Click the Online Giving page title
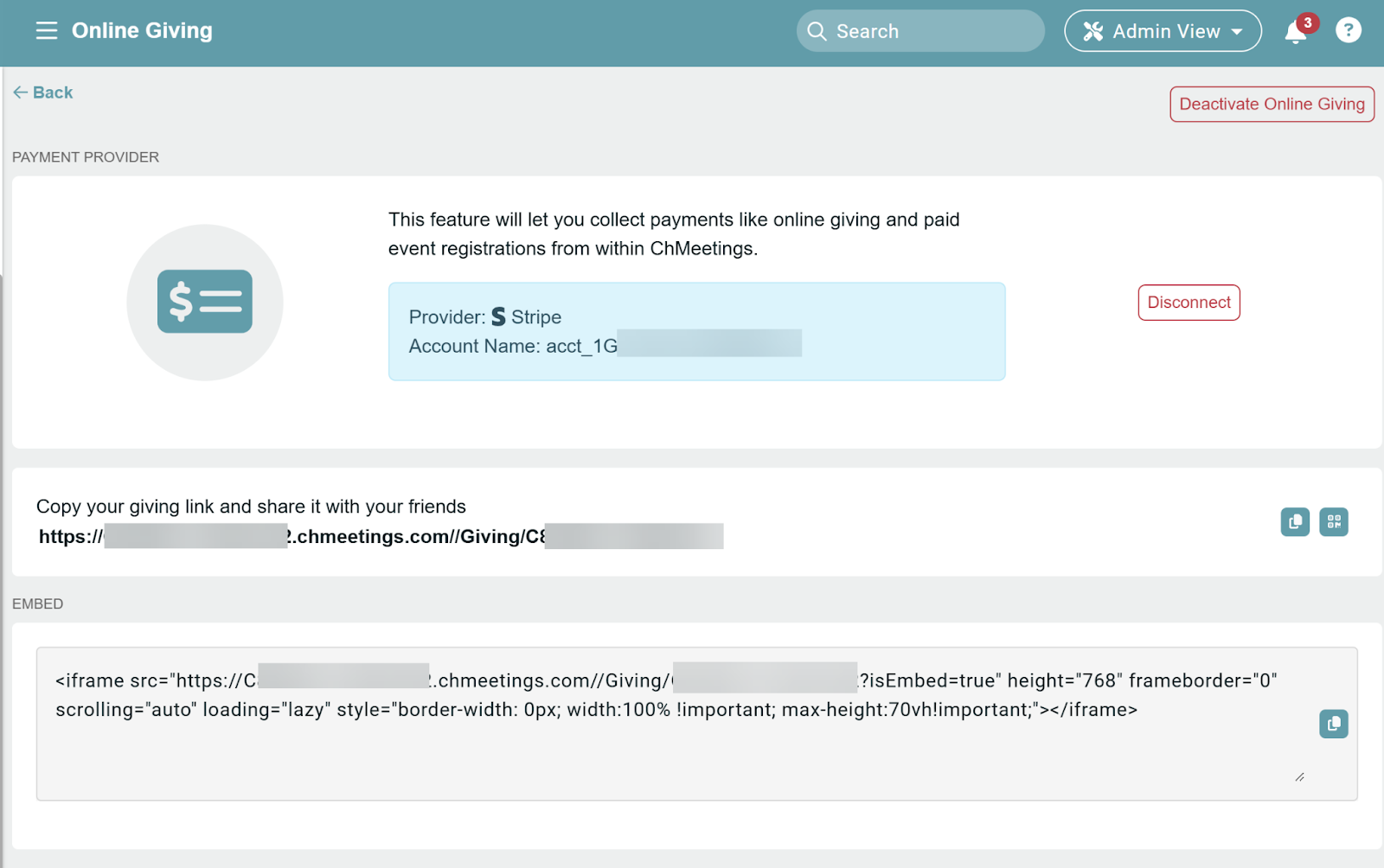 point(142,31)
